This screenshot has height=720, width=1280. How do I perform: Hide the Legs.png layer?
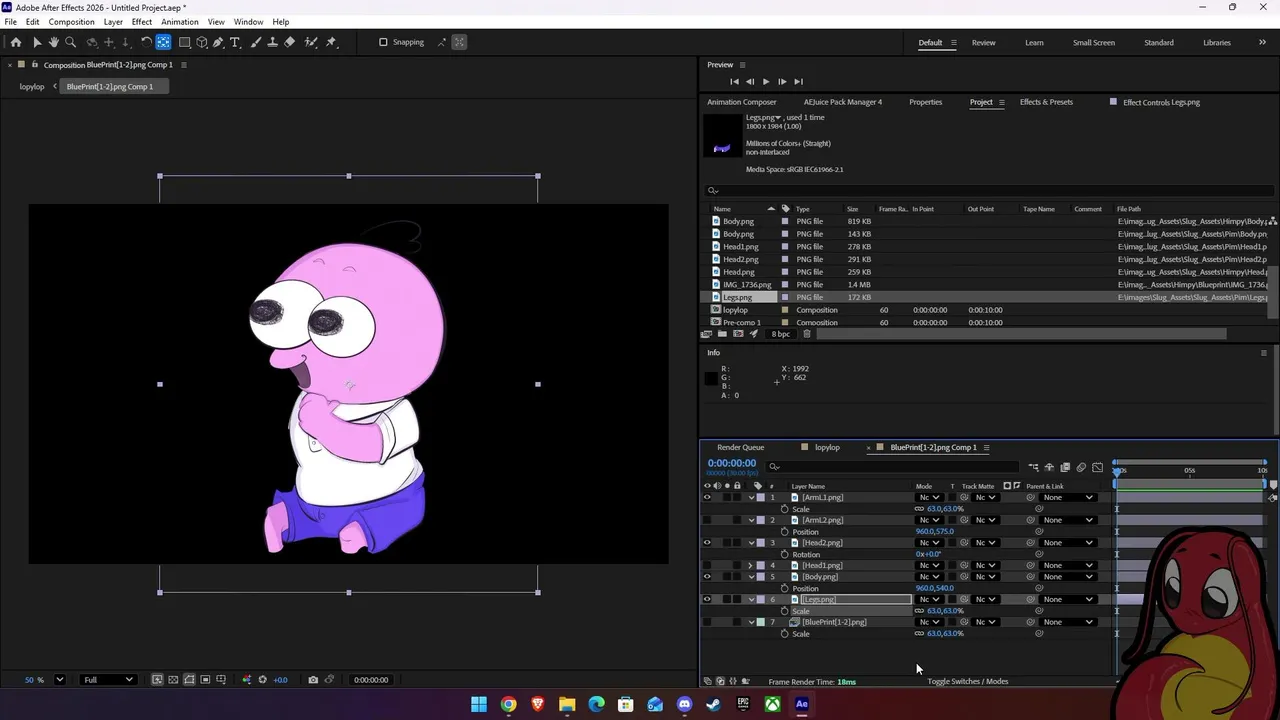pyautogui.click(x=707, y=599)
